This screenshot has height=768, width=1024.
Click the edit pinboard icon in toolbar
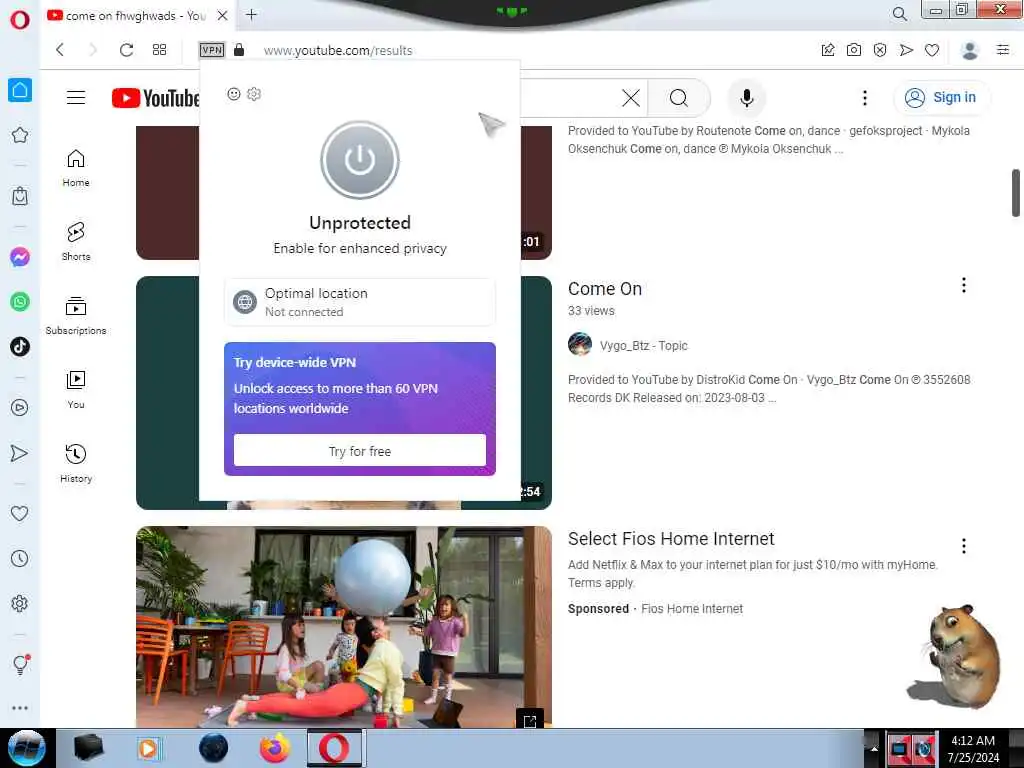tap(828, 50)
